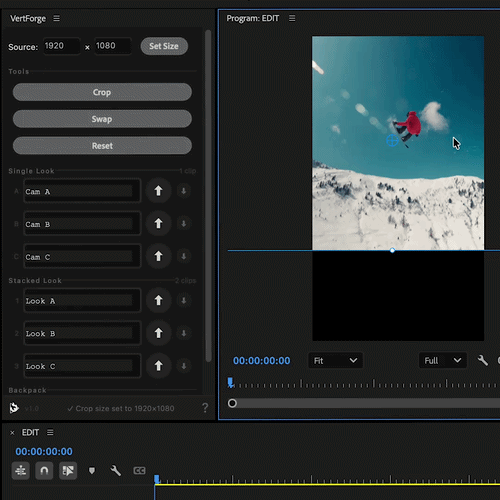The width and height of the screenshot is (500, 500).
Task: Click the down arrow for Cam A
Action: (x=183, y=191)
